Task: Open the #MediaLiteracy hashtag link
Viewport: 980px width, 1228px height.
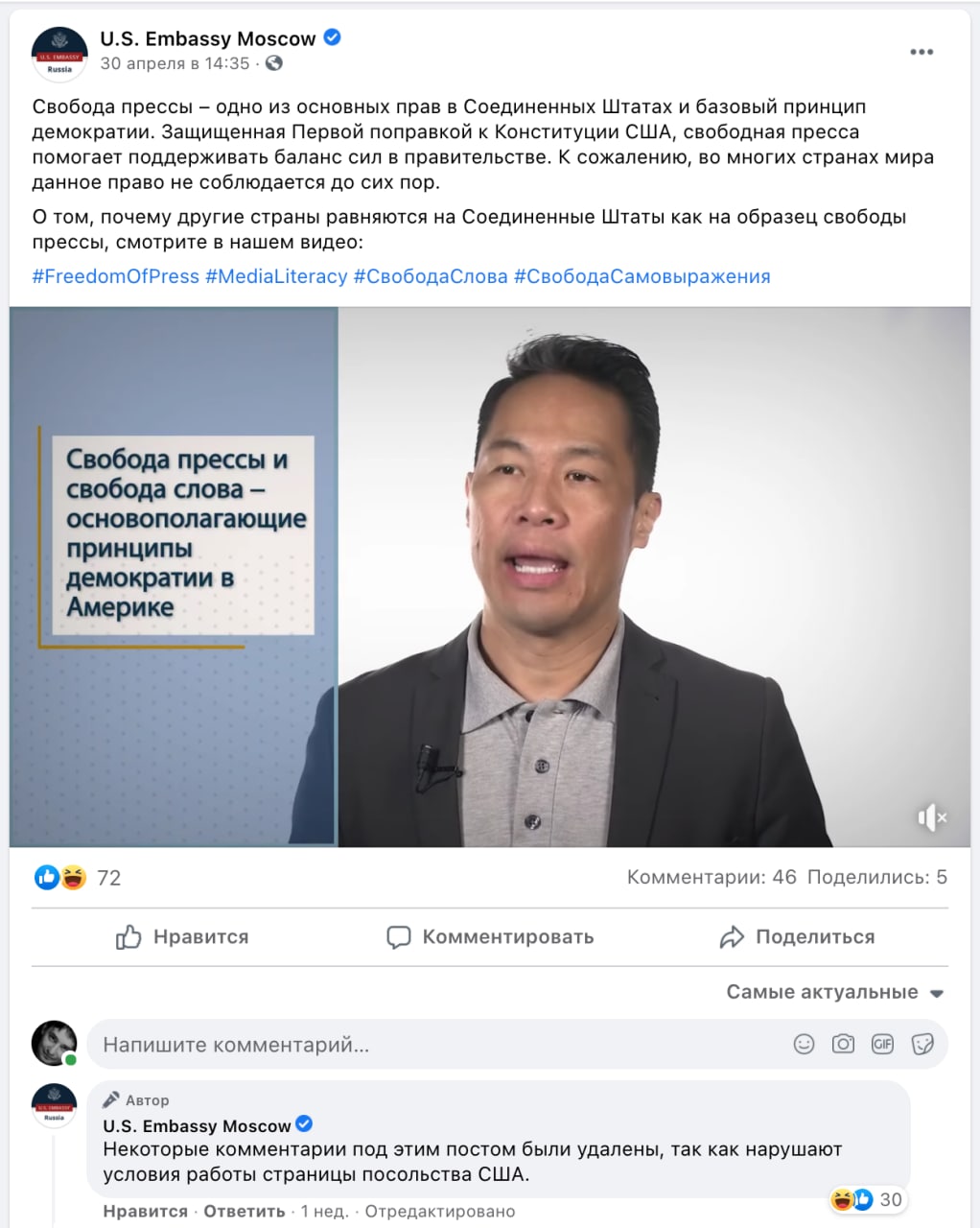Action: click(x=276, y=276)
